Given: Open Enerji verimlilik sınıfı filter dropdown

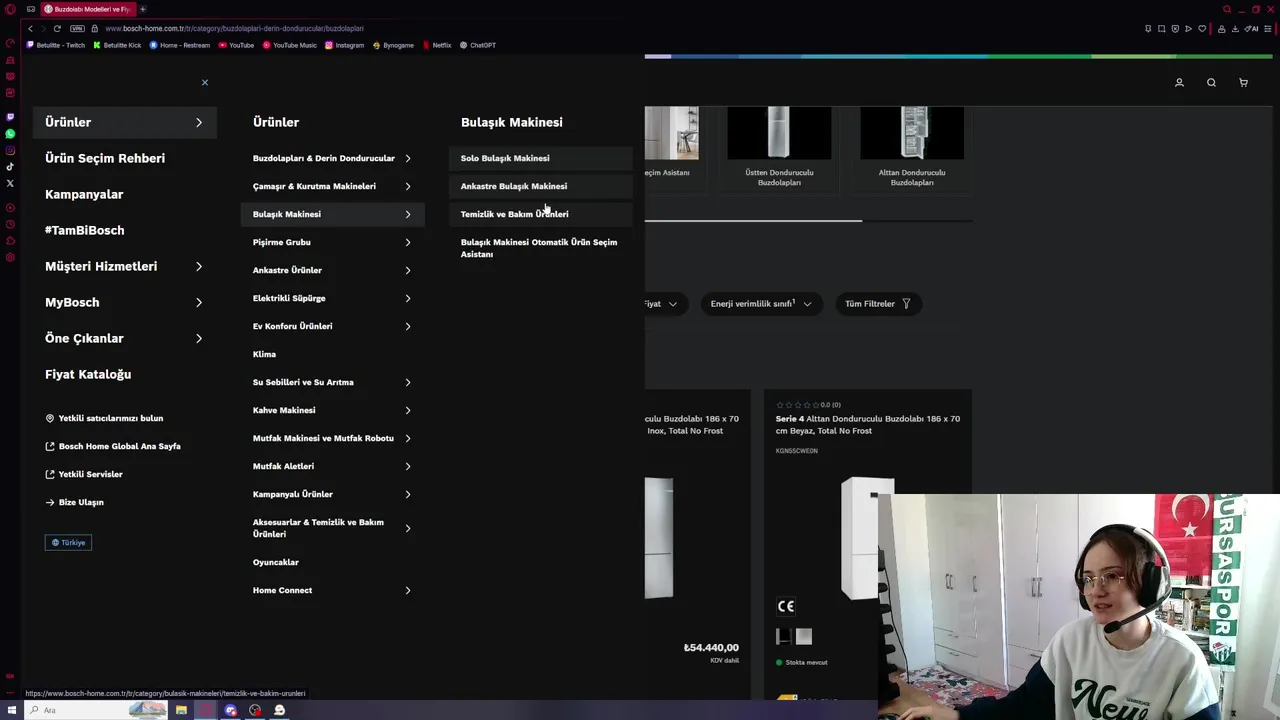Looking at the screenshot, I should point(761,304).
